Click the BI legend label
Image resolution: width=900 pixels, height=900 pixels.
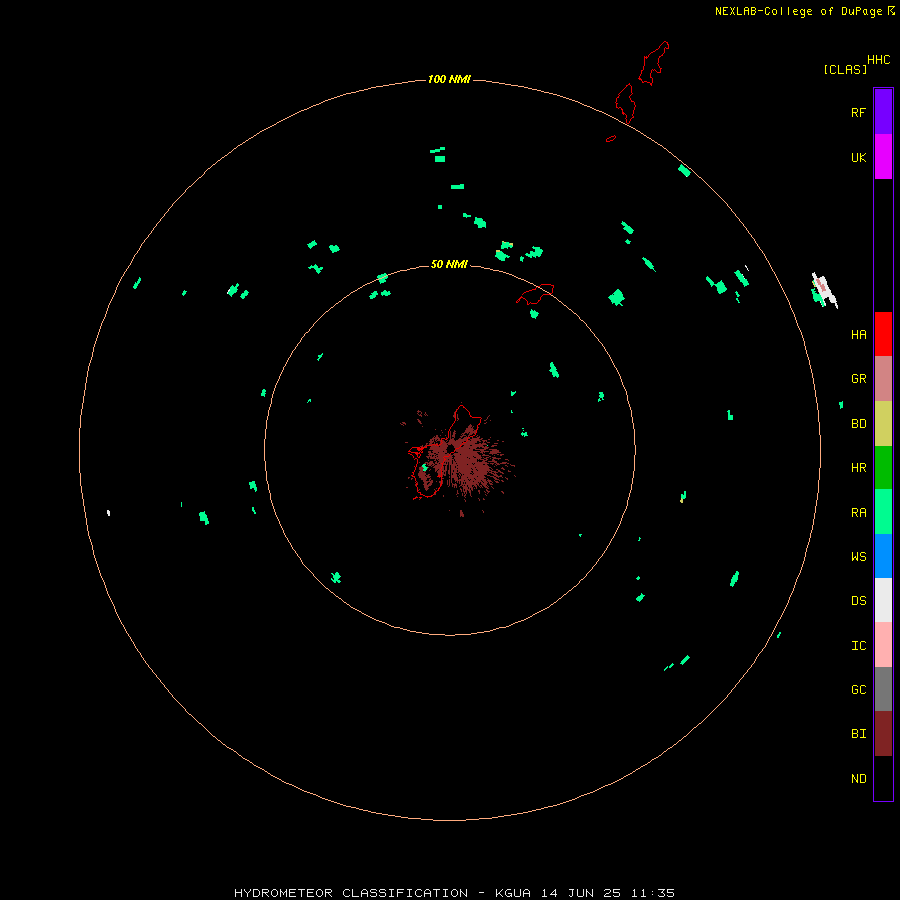tap(858, 734)
